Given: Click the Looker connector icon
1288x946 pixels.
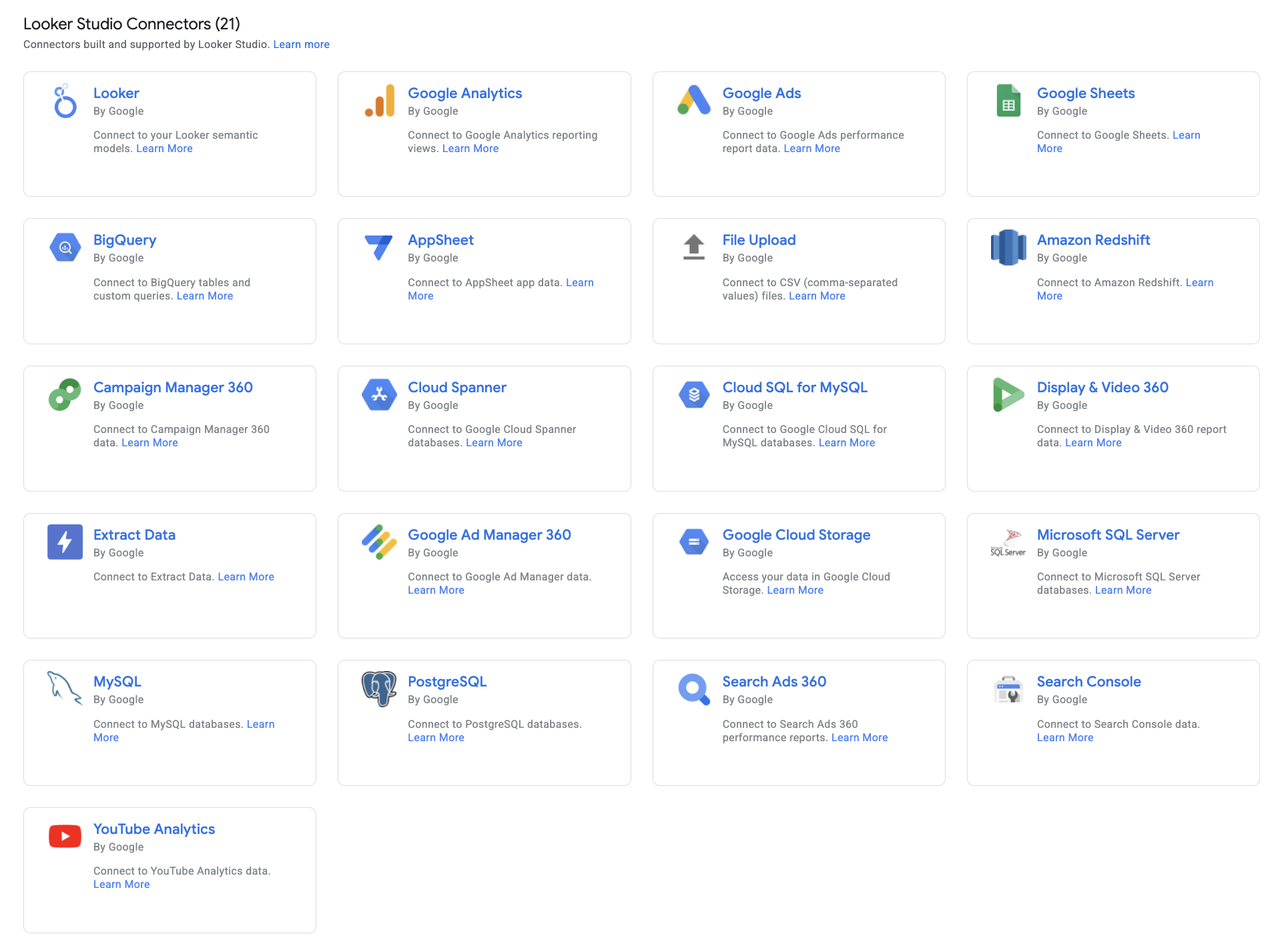Looking at the screenshot, I should click(x=64, y=101).
